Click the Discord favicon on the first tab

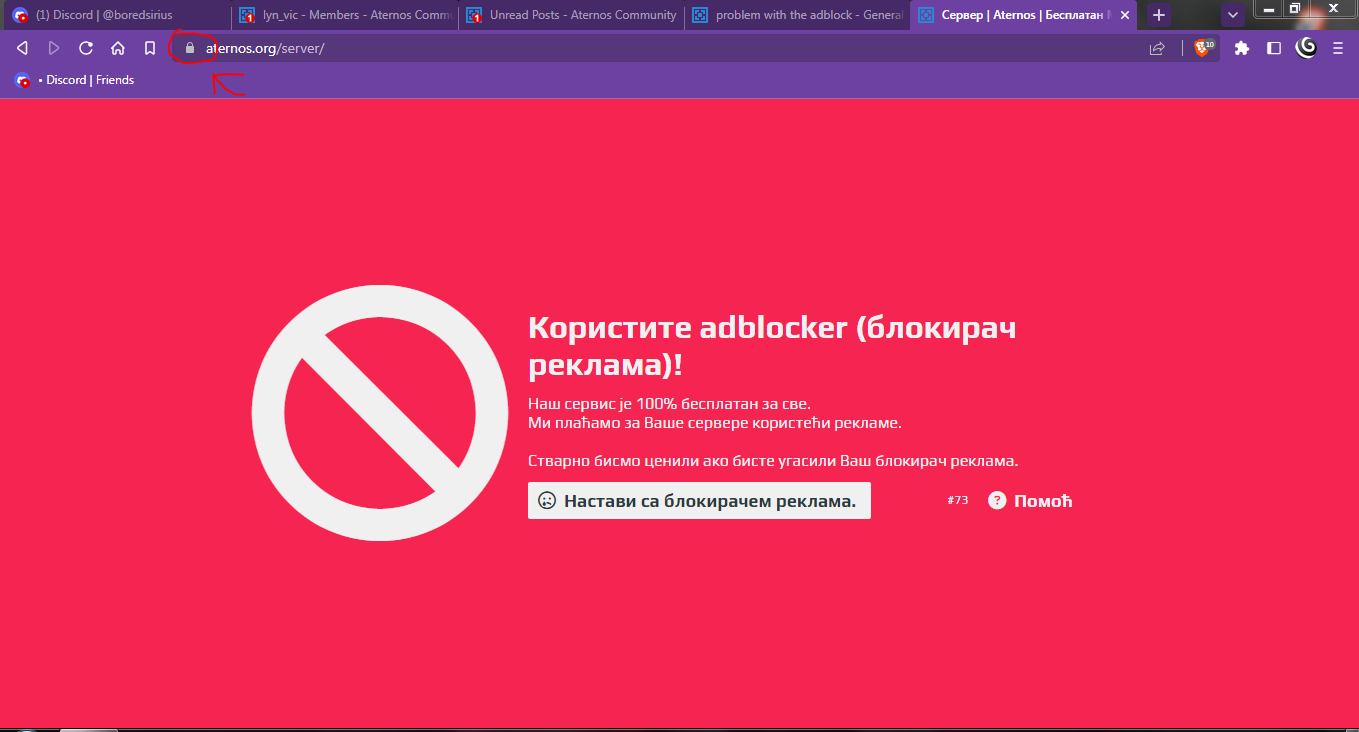tap(20, 16)
